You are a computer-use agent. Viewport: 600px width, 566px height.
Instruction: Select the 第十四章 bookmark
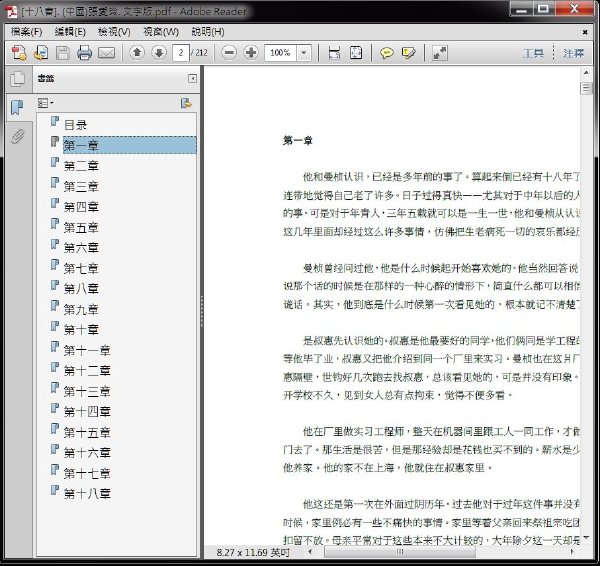[87, 411]
